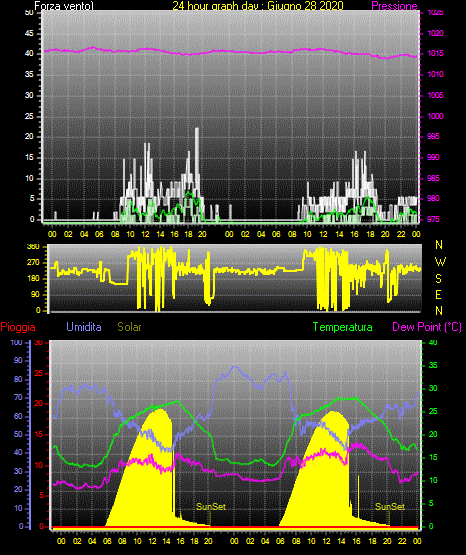Click the top compass letter 'N'

click(x=439, y=245)
